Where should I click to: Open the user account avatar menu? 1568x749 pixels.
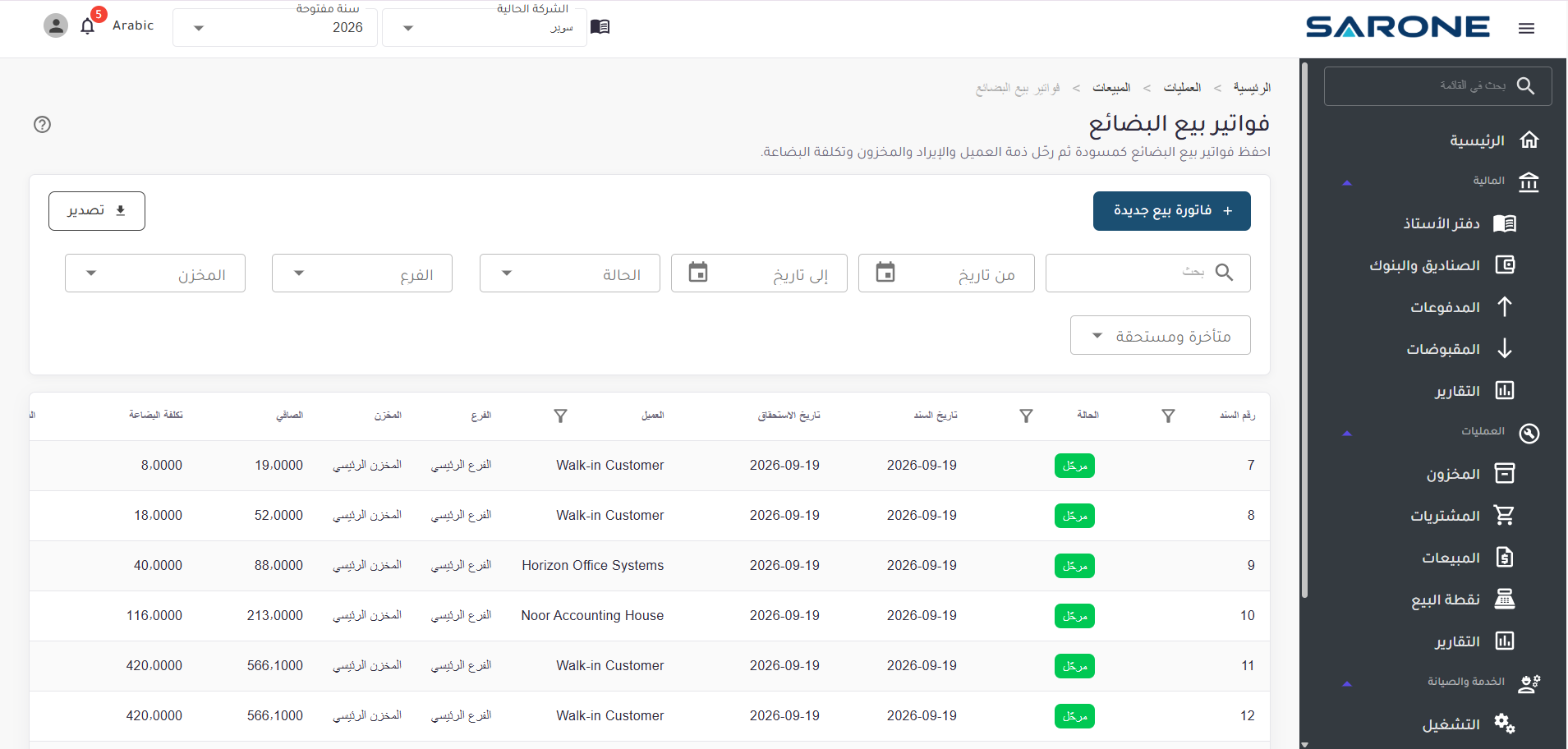[56, 26]
